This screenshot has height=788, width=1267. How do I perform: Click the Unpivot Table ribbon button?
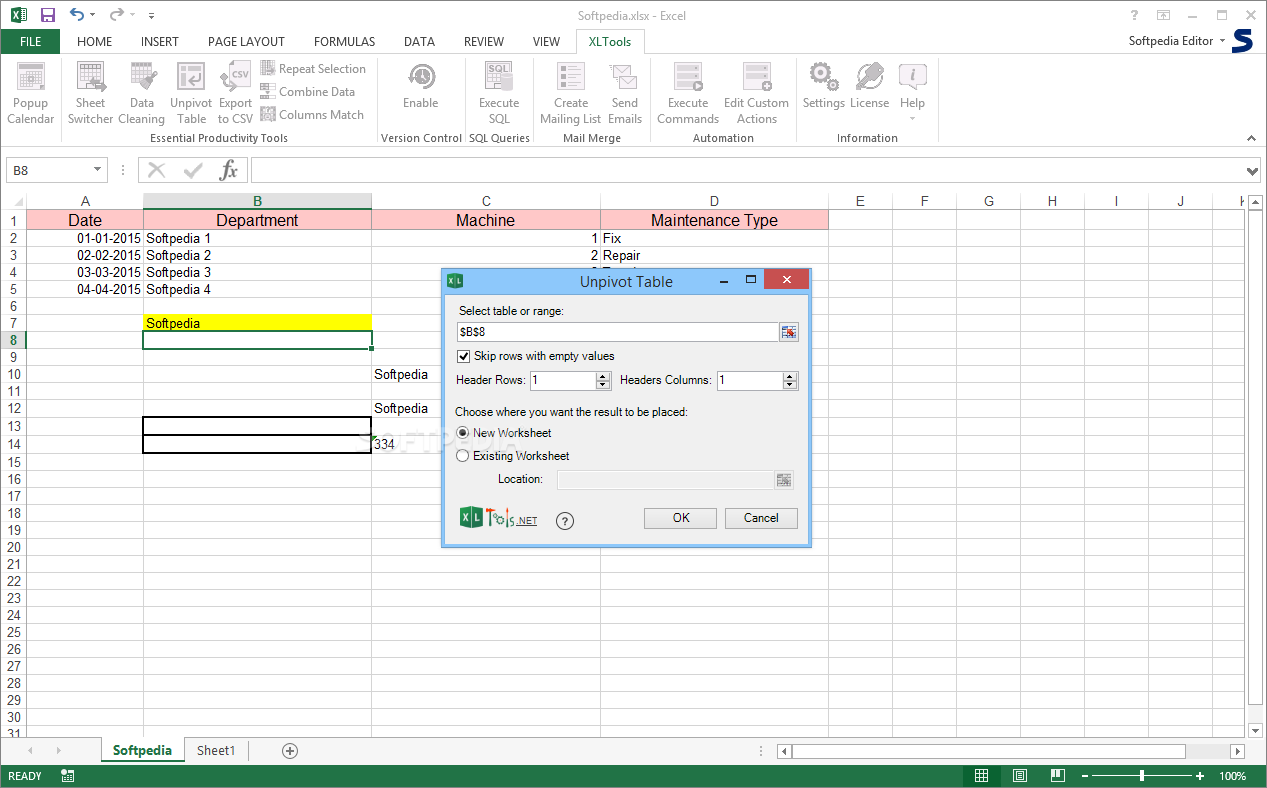coord(191,92)
